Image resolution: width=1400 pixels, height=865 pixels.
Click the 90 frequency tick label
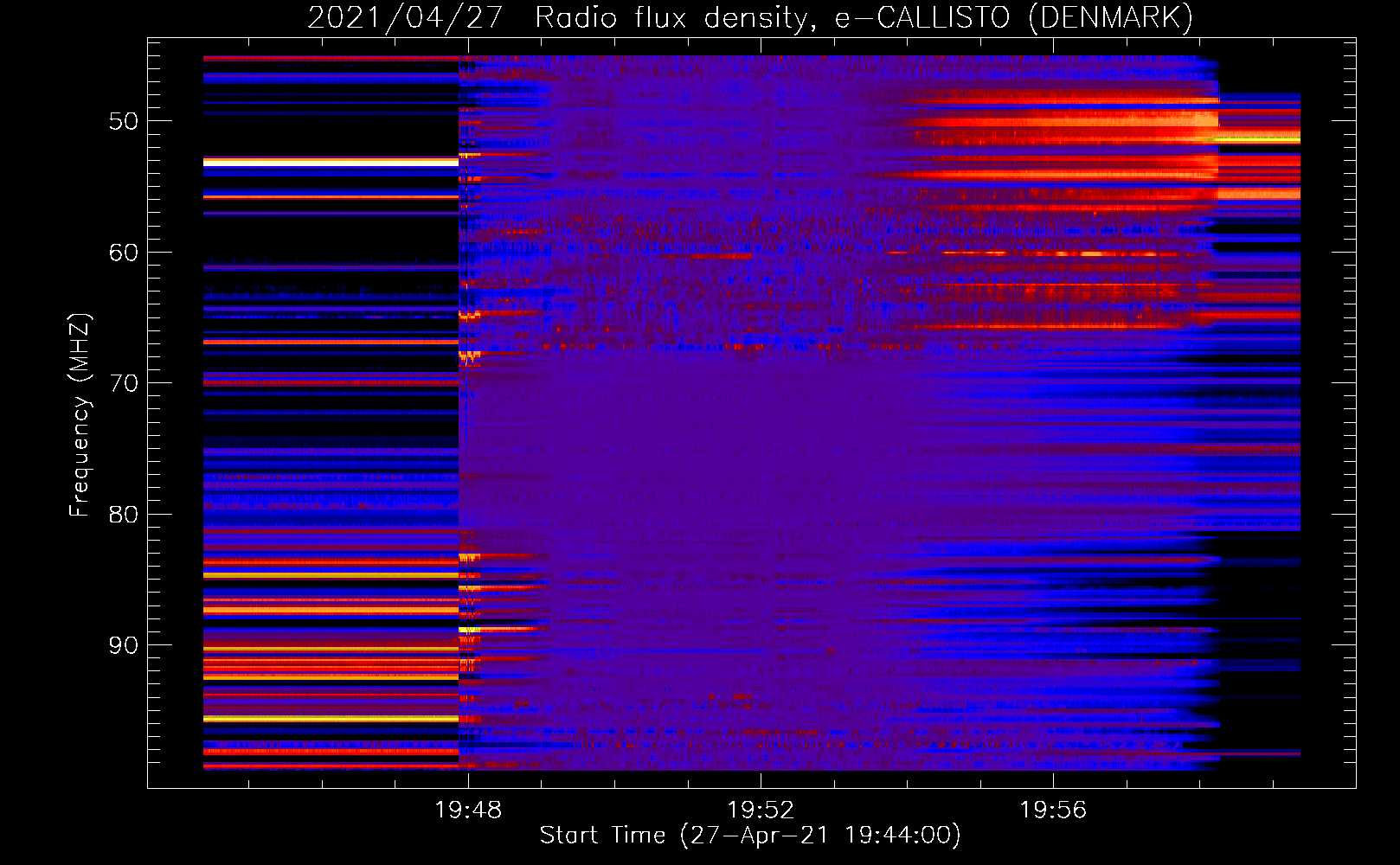[x=124, y=645]
